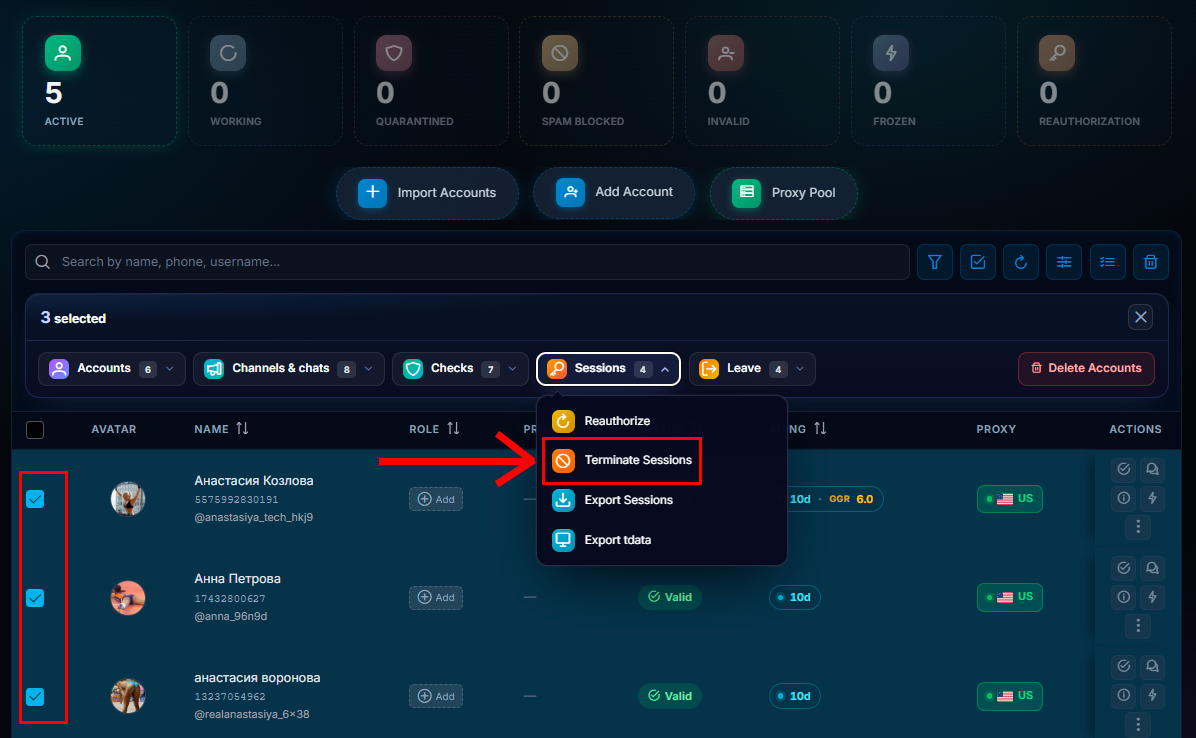Screen dimensions: 1196x738
Task: Click lightning action in Козлова row
Action: [1153, 498]
